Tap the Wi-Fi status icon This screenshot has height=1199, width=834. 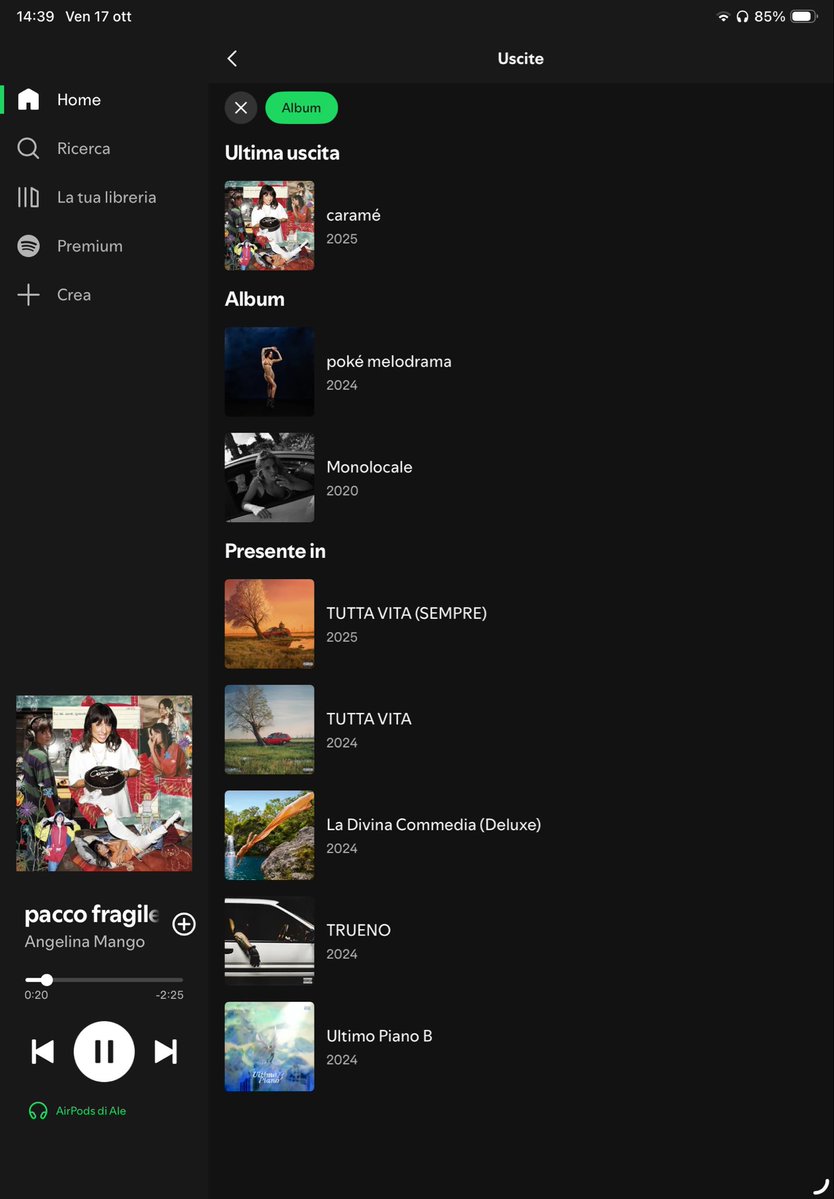[x=722, y=16]
